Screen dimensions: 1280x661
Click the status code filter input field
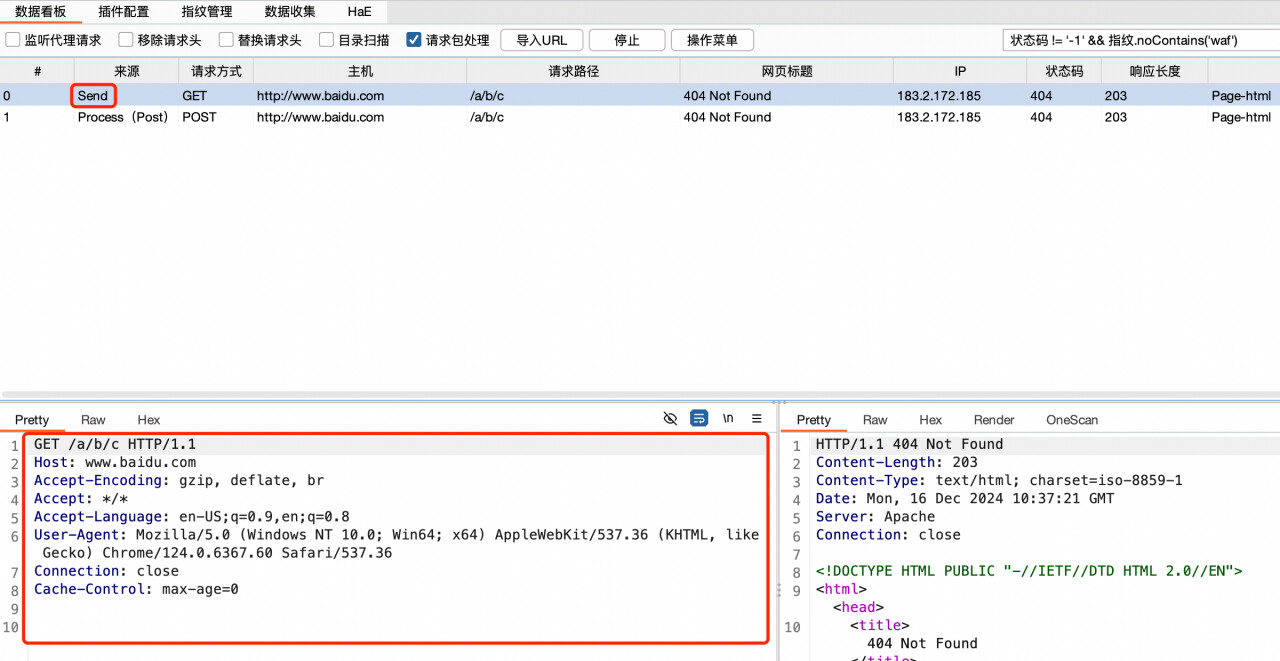(x=1138, y=40)
